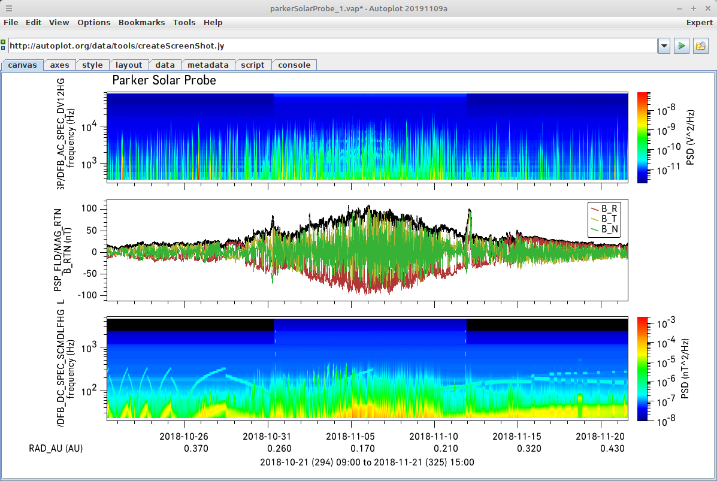Click the green play/go button
The width and height of the screenshot is (717, 481).
pos(681,46)
